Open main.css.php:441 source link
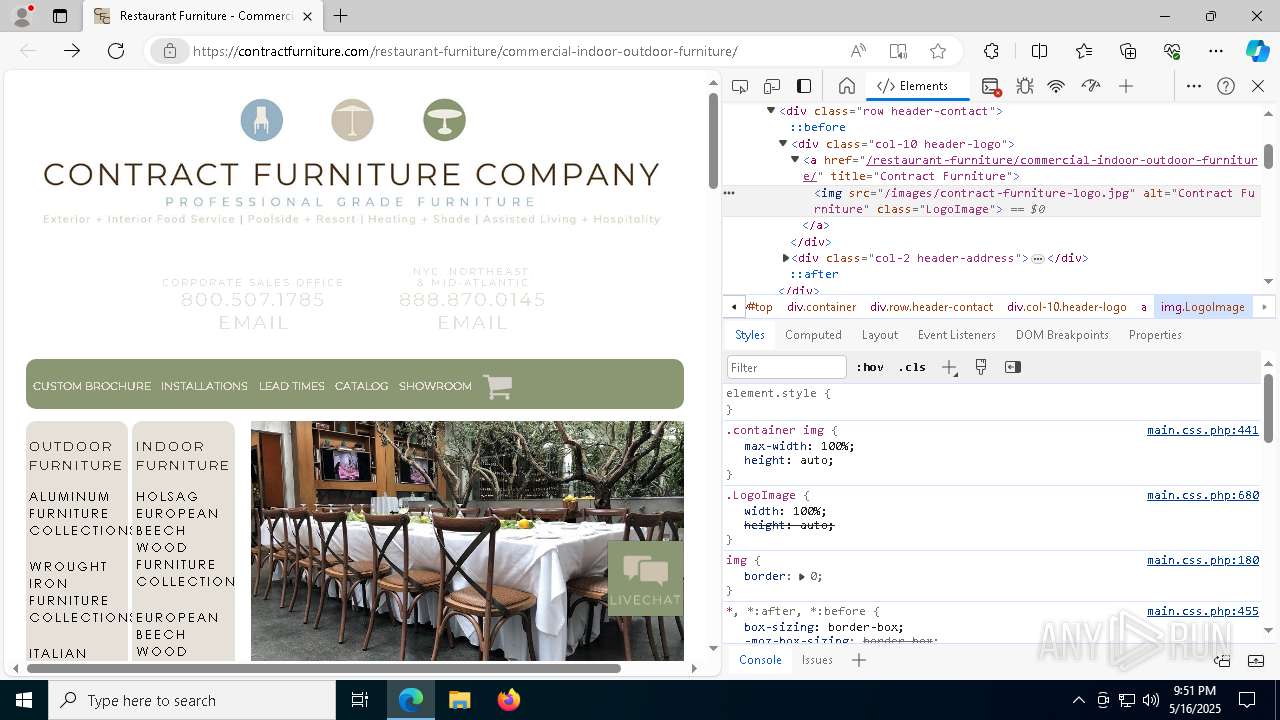The image size is (1280, 720). point(1202,430)
